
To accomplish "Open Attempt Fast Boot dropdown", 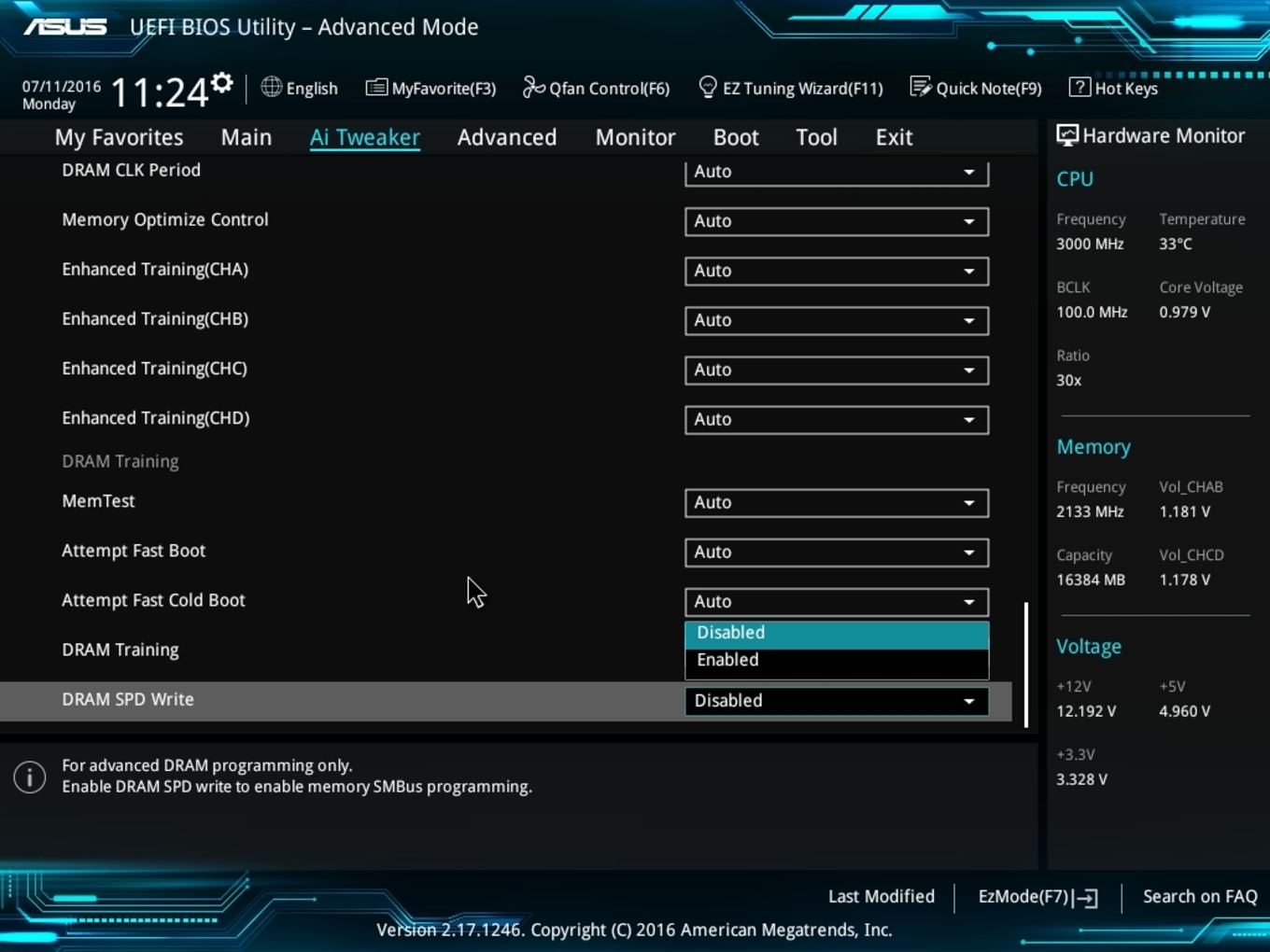I will pyautogui.click(x=837, y=552).
